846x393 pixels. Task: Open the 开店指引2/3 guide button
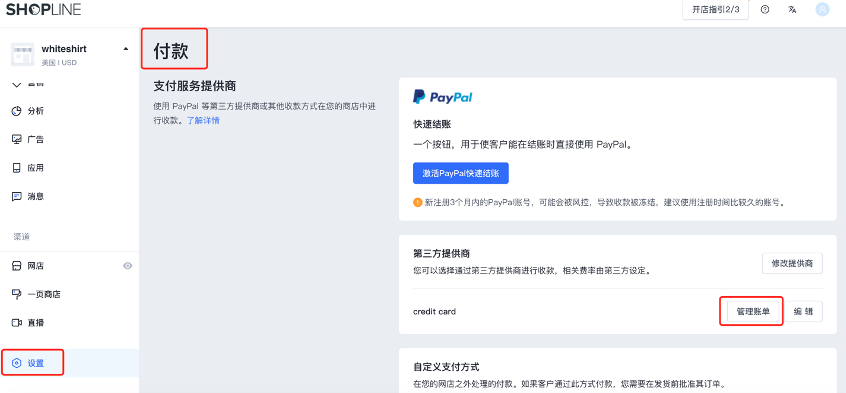715,10
